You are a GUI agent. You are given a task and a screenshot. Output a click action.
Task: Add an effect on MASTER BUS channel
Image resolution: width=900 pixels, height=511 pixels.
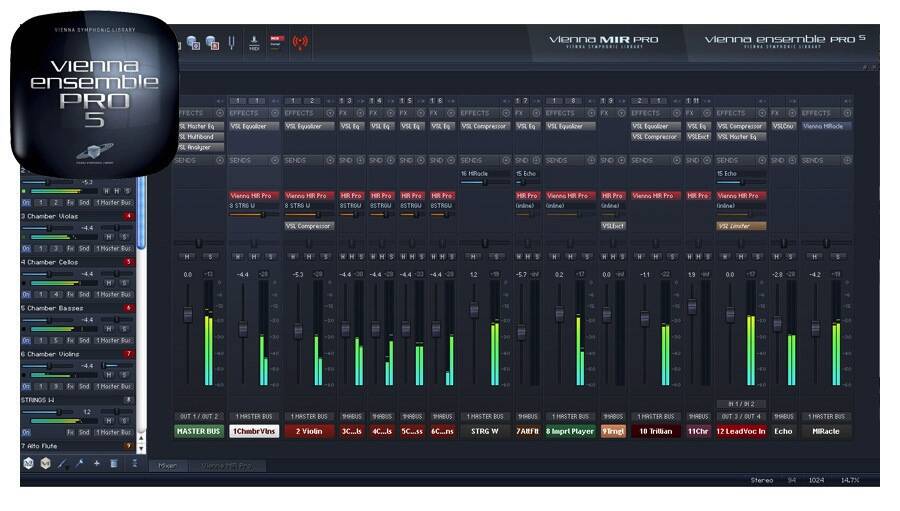(x=219, y=113)
